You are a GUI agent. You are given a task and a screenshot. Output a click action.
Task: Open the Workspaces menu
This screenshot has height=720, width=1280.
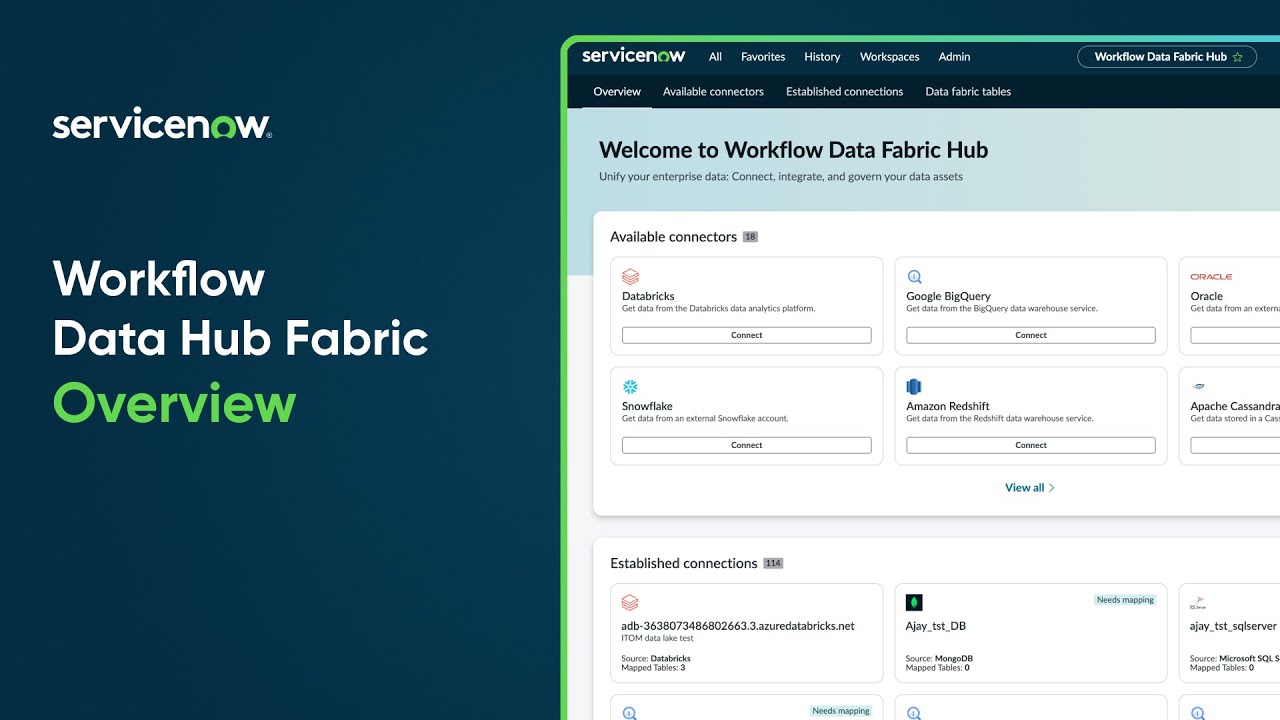889,57
